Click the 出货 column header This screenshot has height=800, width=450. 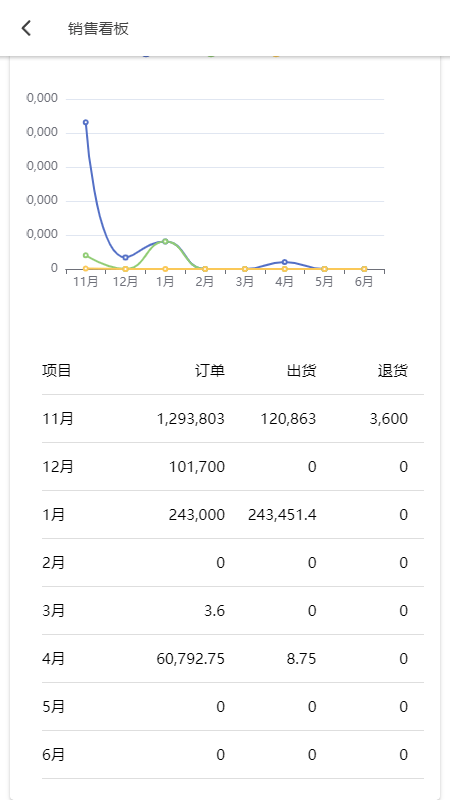pyautogui.click(x=302, y=371)
